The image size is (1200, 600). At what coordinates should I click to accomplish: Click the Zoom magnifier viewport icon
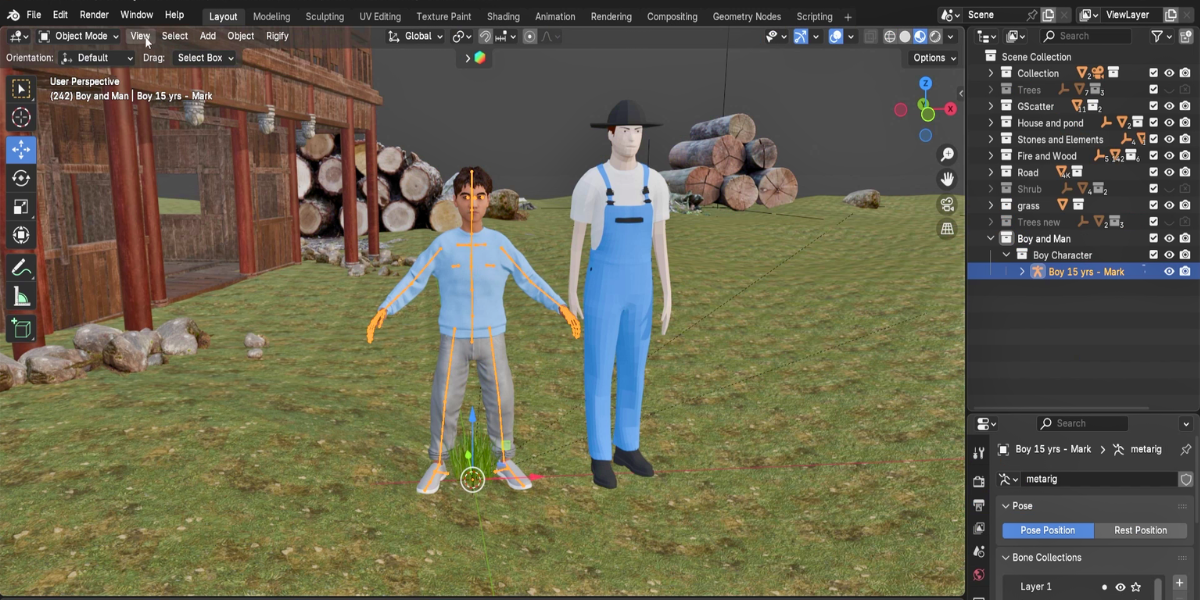[x=947, y=155]
